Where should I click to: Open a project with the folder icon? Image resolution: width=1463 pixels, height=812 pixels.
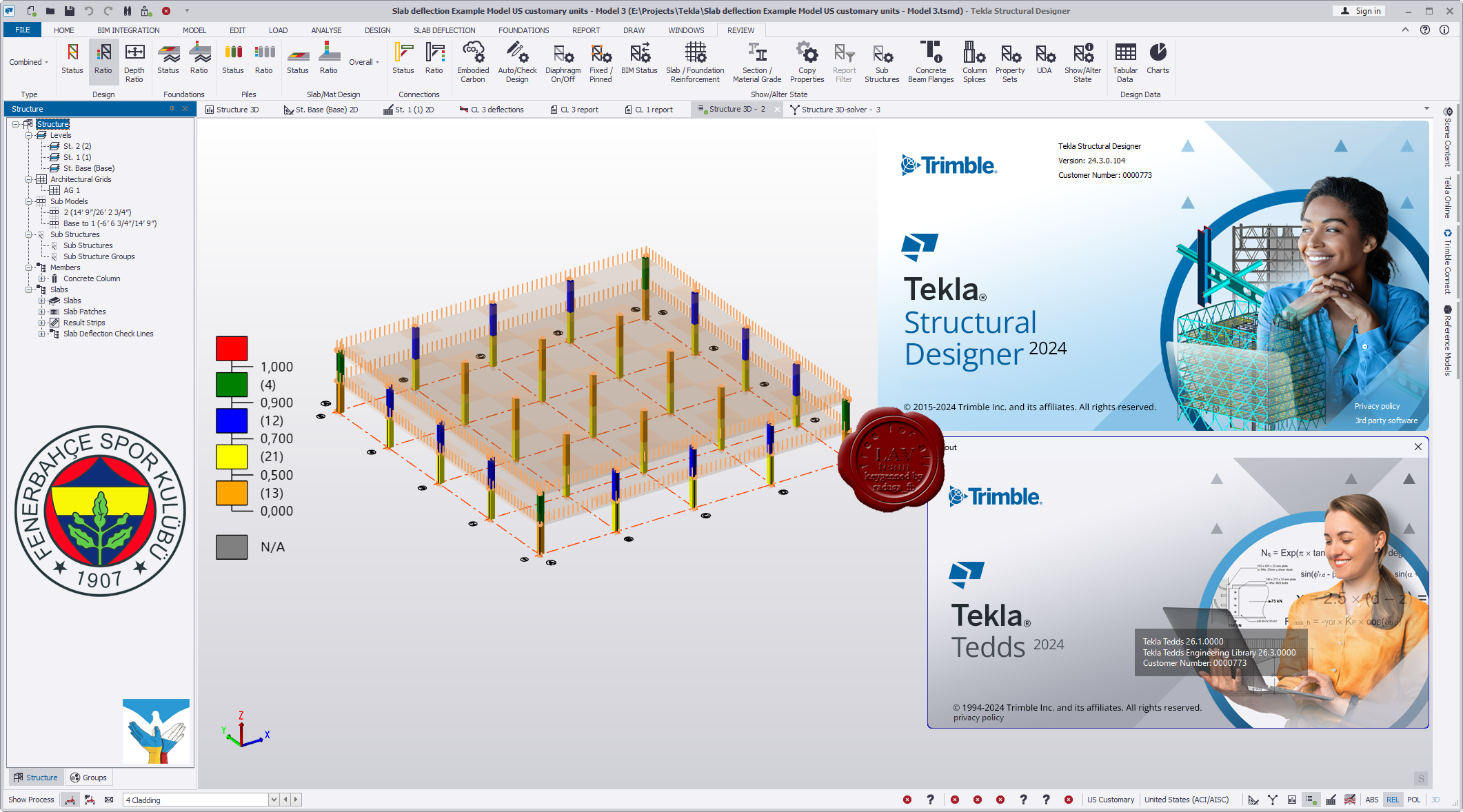[50, 10]
